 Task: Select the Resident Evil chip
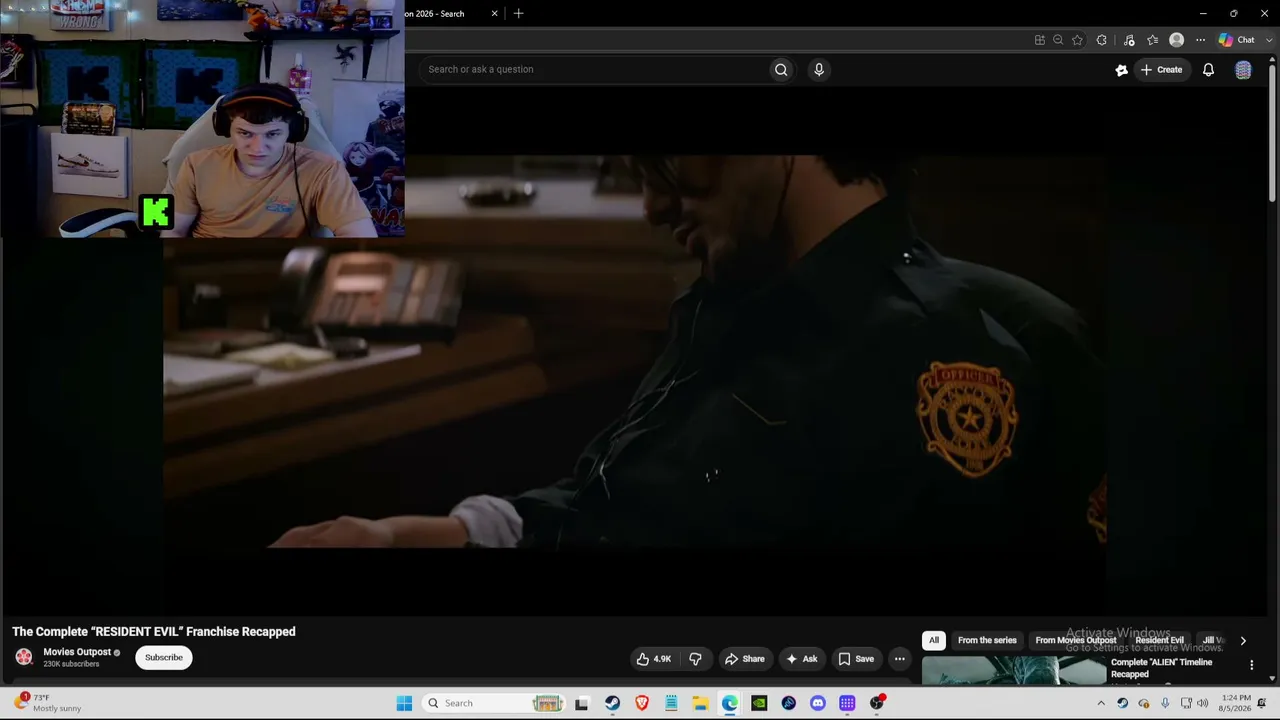(x=1159, y=640)
